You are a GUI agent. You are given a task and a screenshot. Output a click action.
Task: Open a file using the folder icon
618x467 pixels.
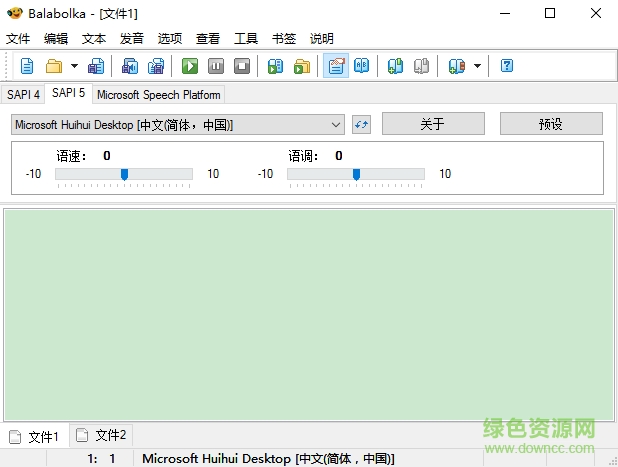click(54, 66)
